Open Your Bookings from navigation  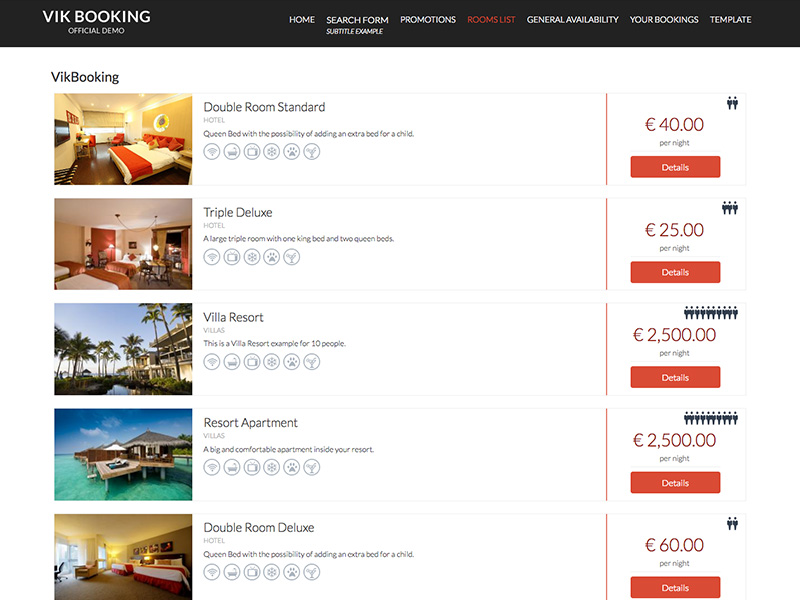664,19
